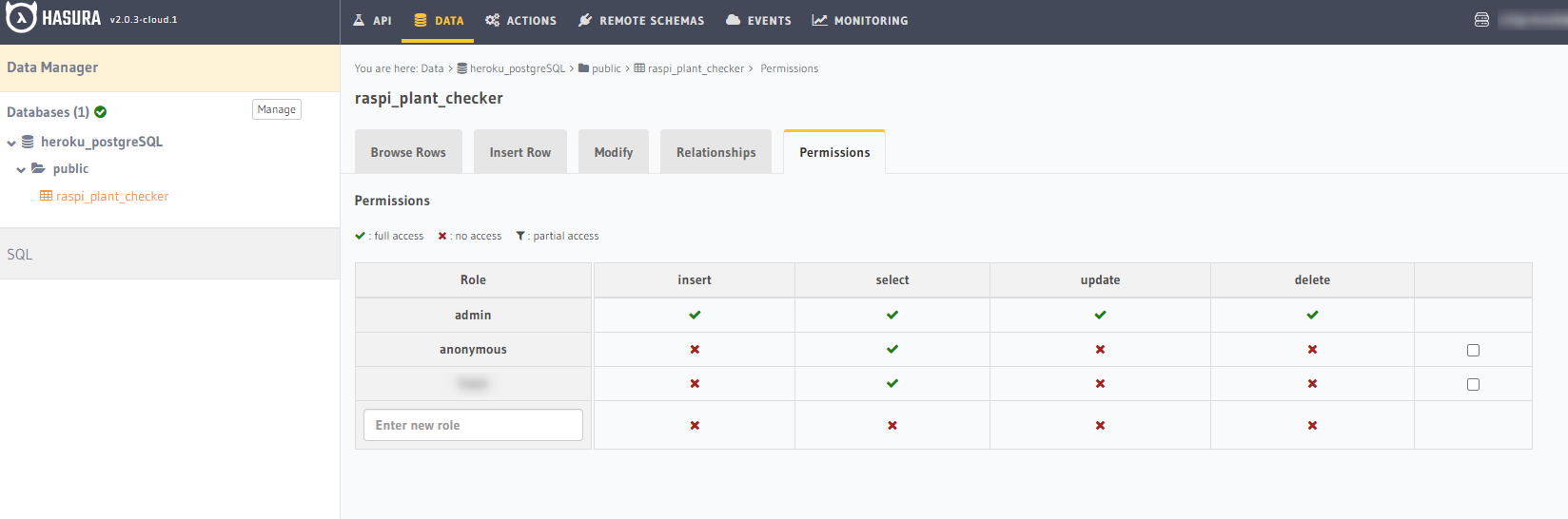Open the Data section in navbar
1568x519 pixels.
click(x=439, y=20)
